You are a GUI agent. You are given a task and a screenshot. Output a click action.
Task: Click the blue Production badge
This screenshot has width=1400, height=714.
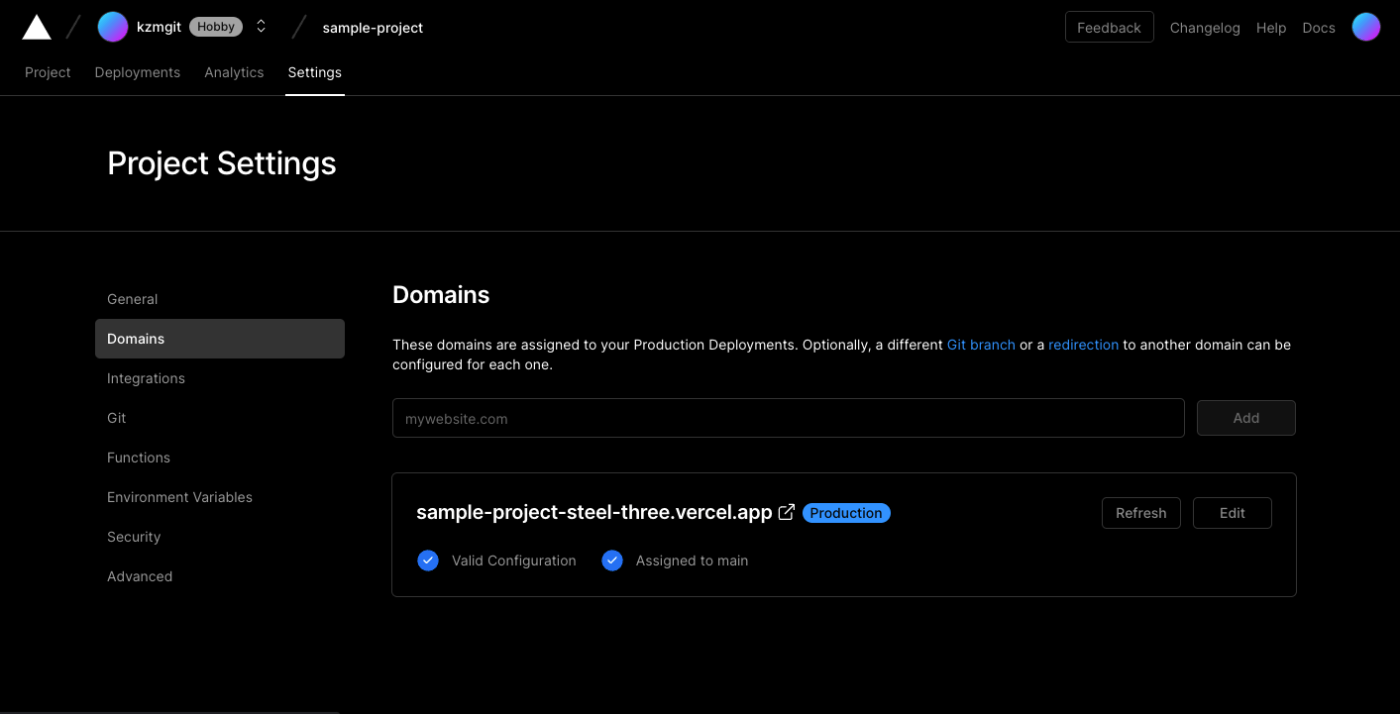[846, 513]
